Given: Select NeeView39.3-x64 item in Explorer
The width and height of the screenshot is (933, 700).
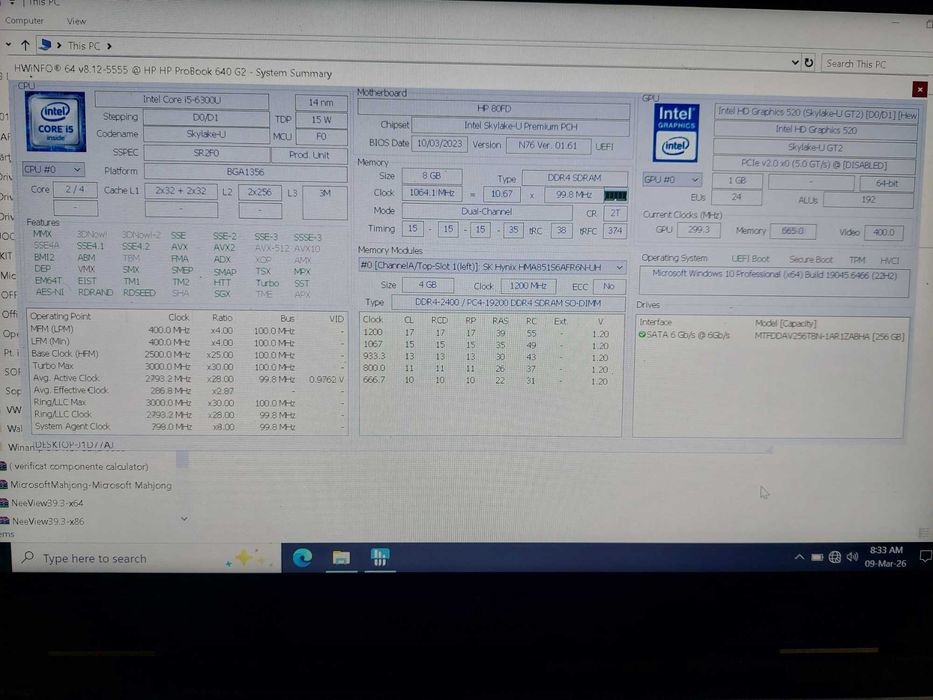Looking at the screenshot, I should click(47, 503).
